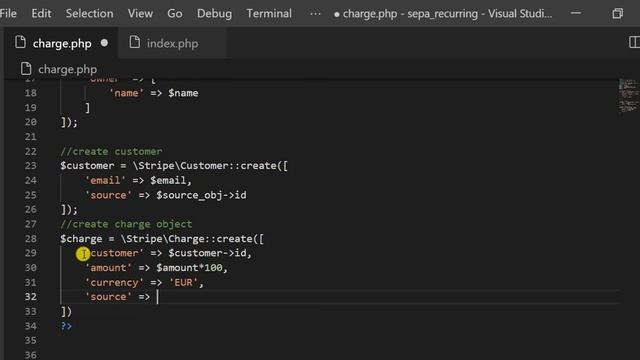Restore down the VS Code window
This screenshot has width=640, height=360.
618,13
